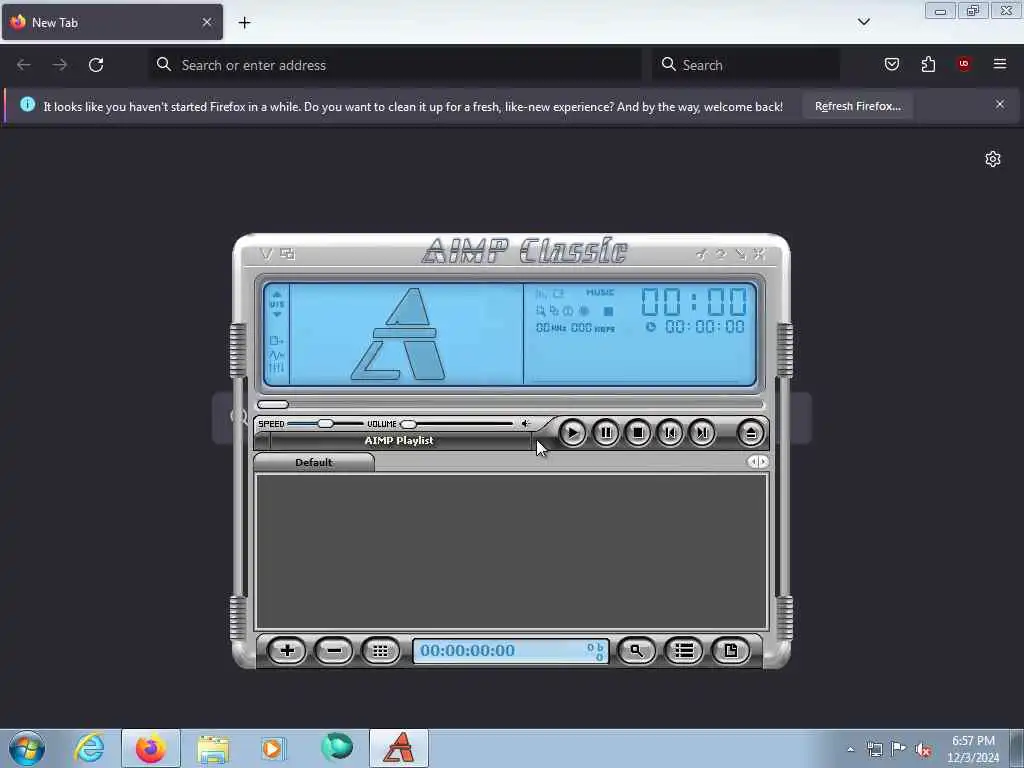Open a new Firefox tab
The image size is (1024, 768).
(x=244, y=23)
